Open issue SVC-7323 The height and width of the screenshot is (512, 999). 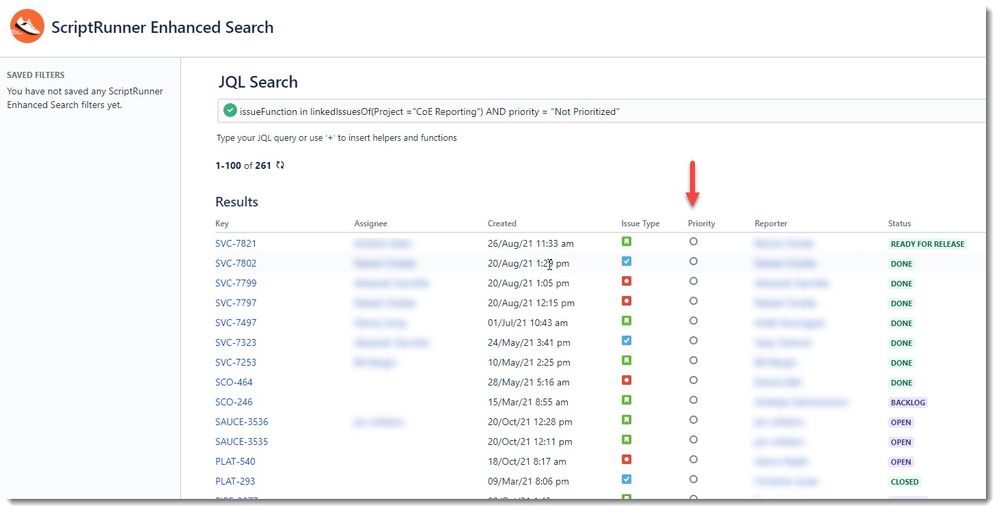coord(236,342)
